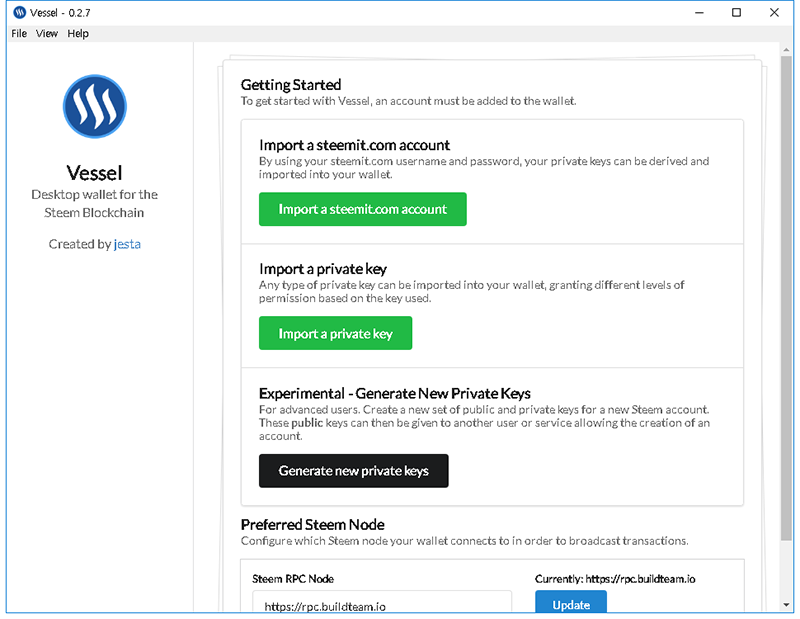Open the jesta creator link

127,244
